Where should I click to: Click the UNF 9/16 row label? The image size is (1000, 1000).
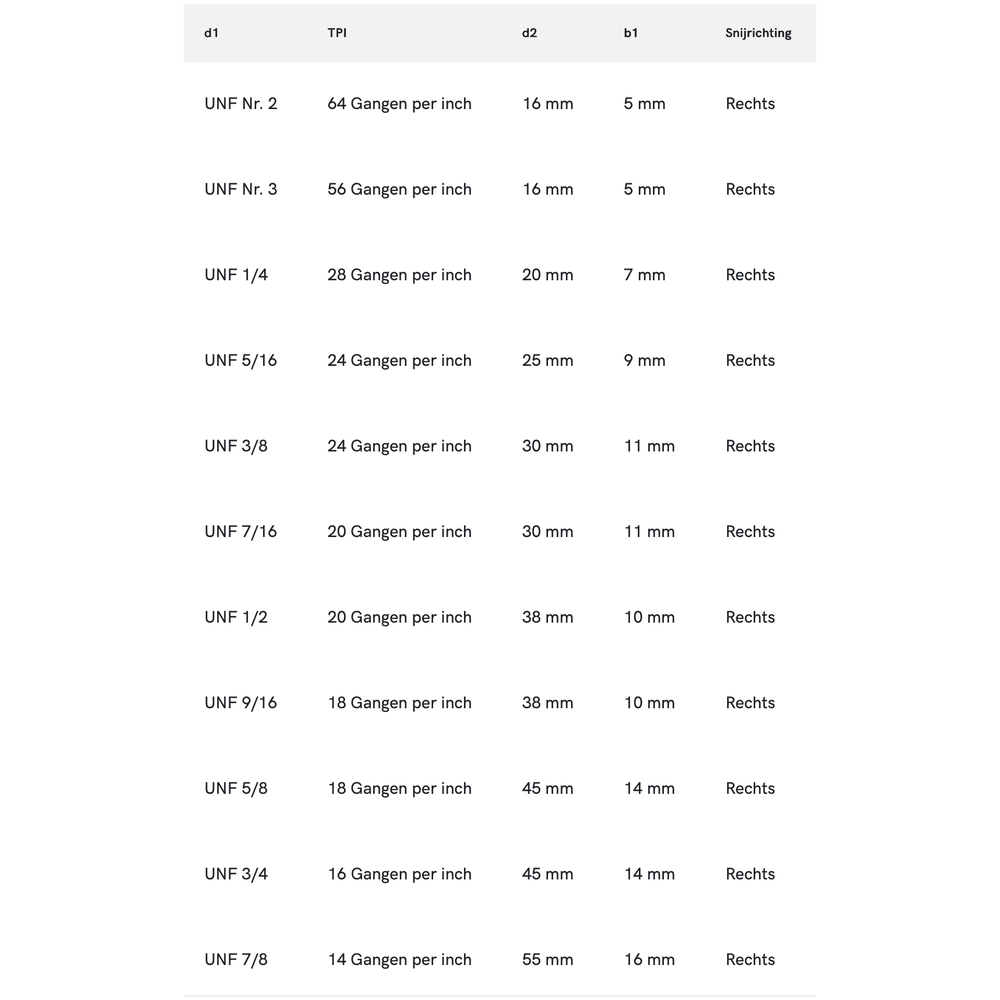[241, 703]
